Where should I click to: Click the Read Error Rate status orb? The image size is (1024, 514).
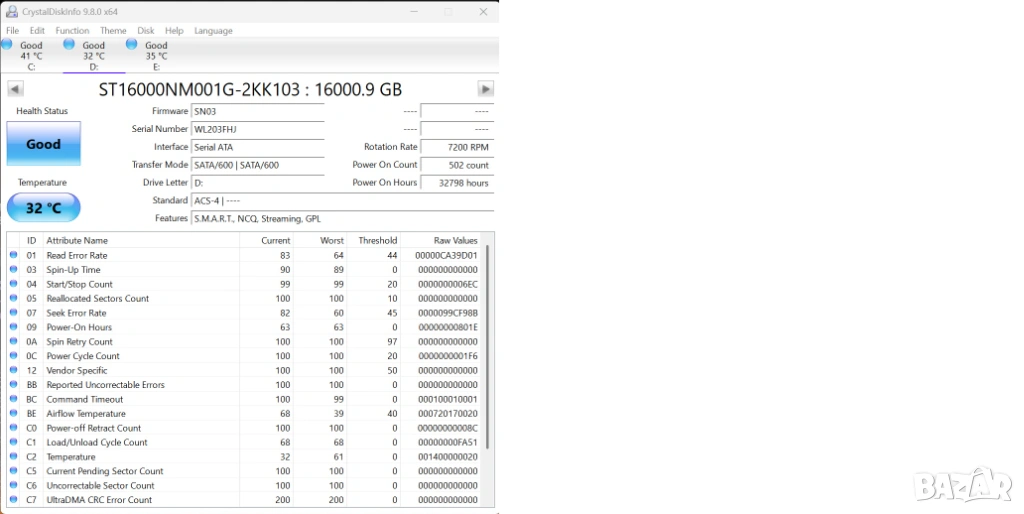pyautogui.click(x=14, y=255)
